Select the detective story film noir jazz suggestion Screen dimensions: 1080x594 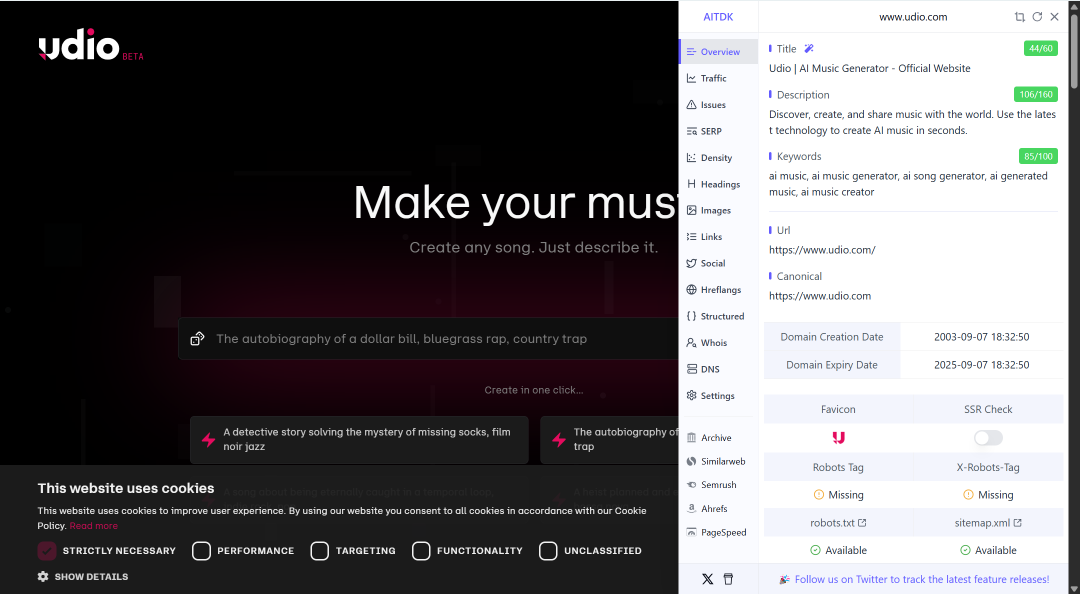[360, 439]
